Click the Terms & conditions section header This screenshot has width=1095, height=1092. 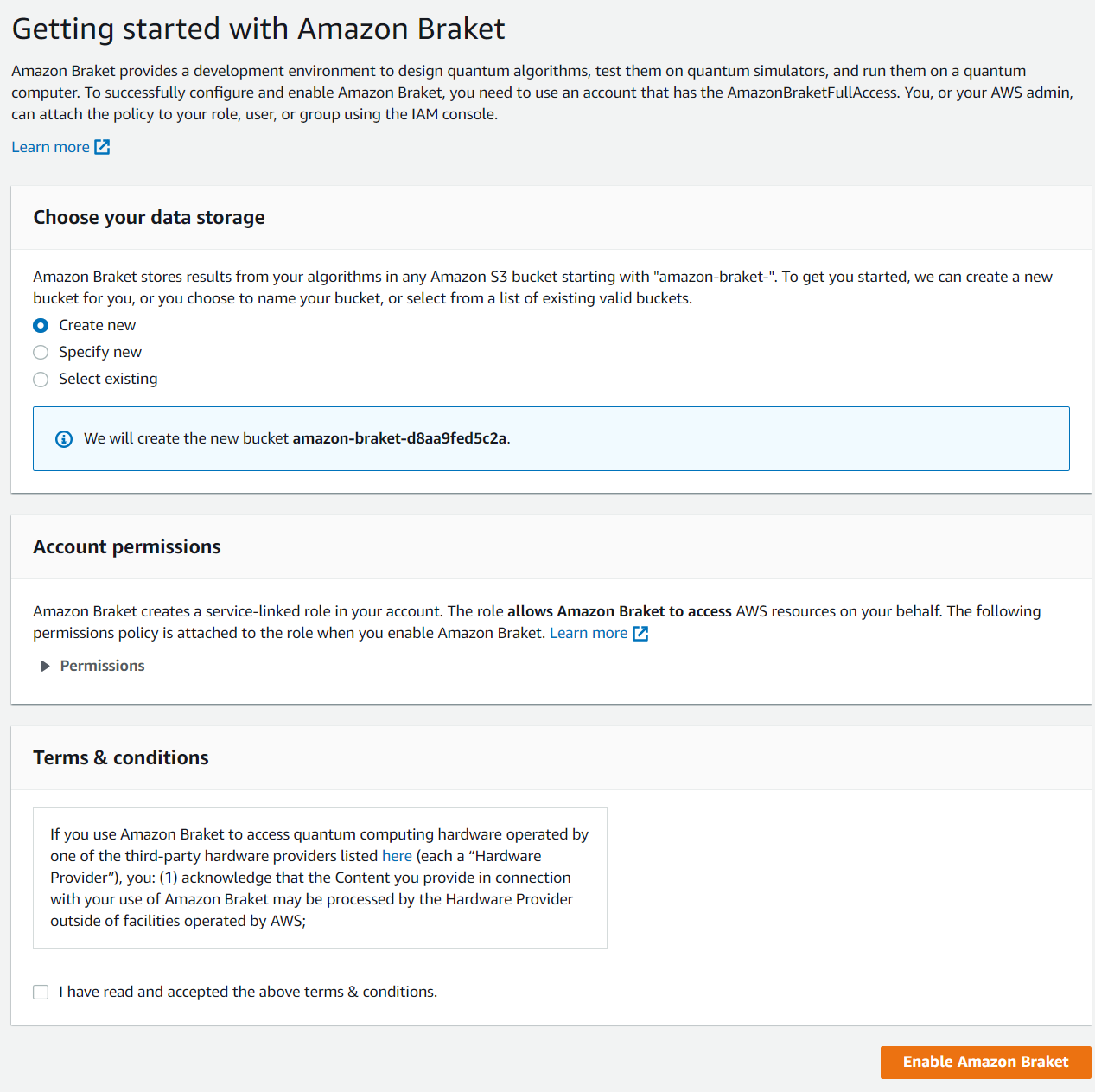[120, 757]
